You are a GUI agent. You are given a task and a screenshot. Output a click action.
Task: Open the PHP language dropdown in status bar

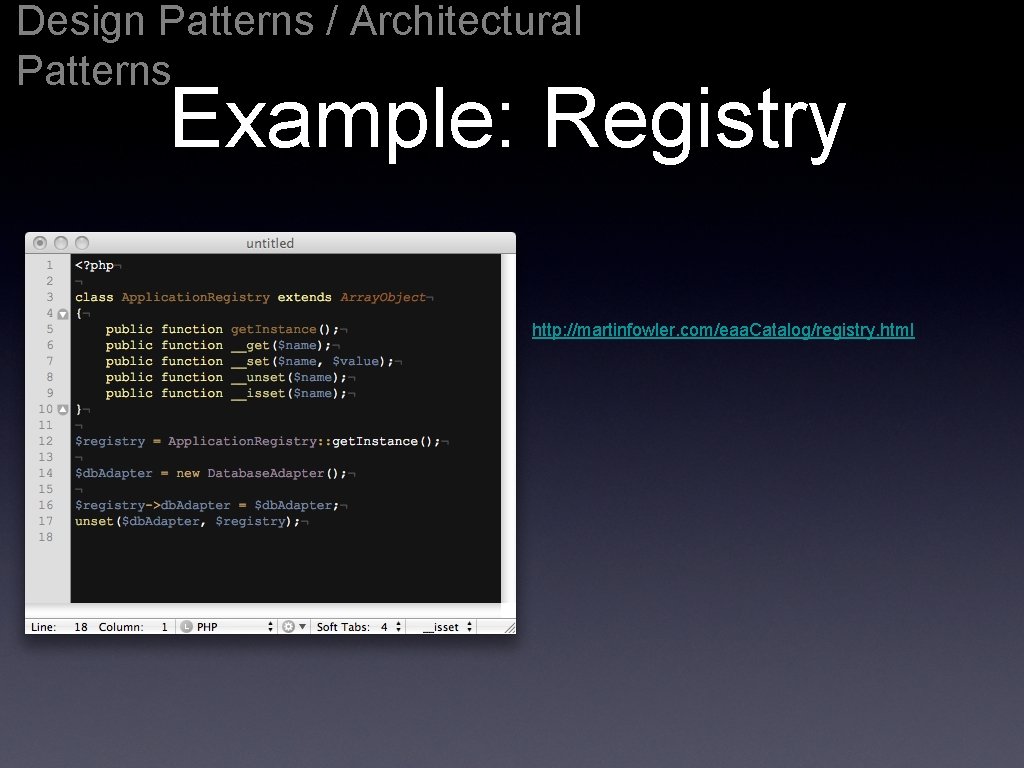[227, 627]
